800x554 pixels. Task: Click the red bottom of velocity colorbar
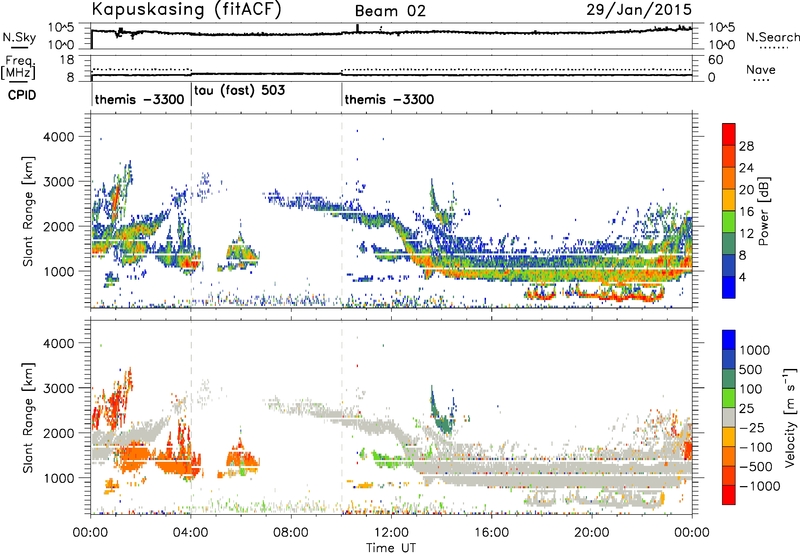(x=729, y=495)
